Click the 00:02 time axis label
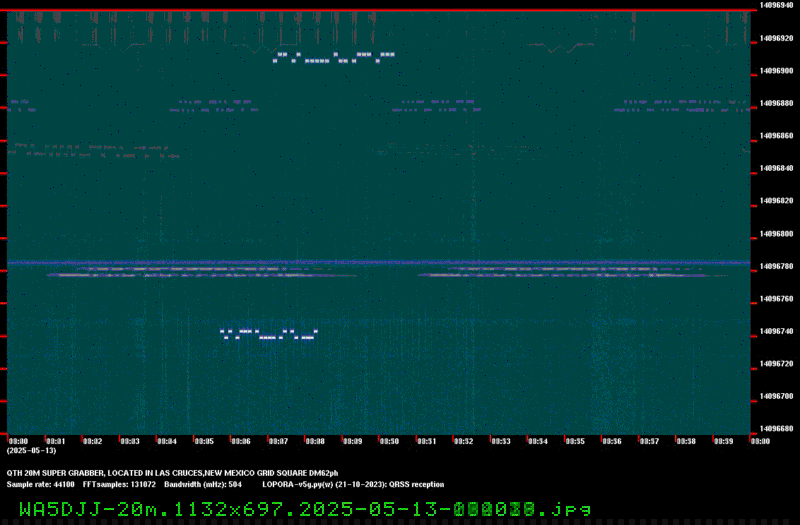 pos(93,441)
